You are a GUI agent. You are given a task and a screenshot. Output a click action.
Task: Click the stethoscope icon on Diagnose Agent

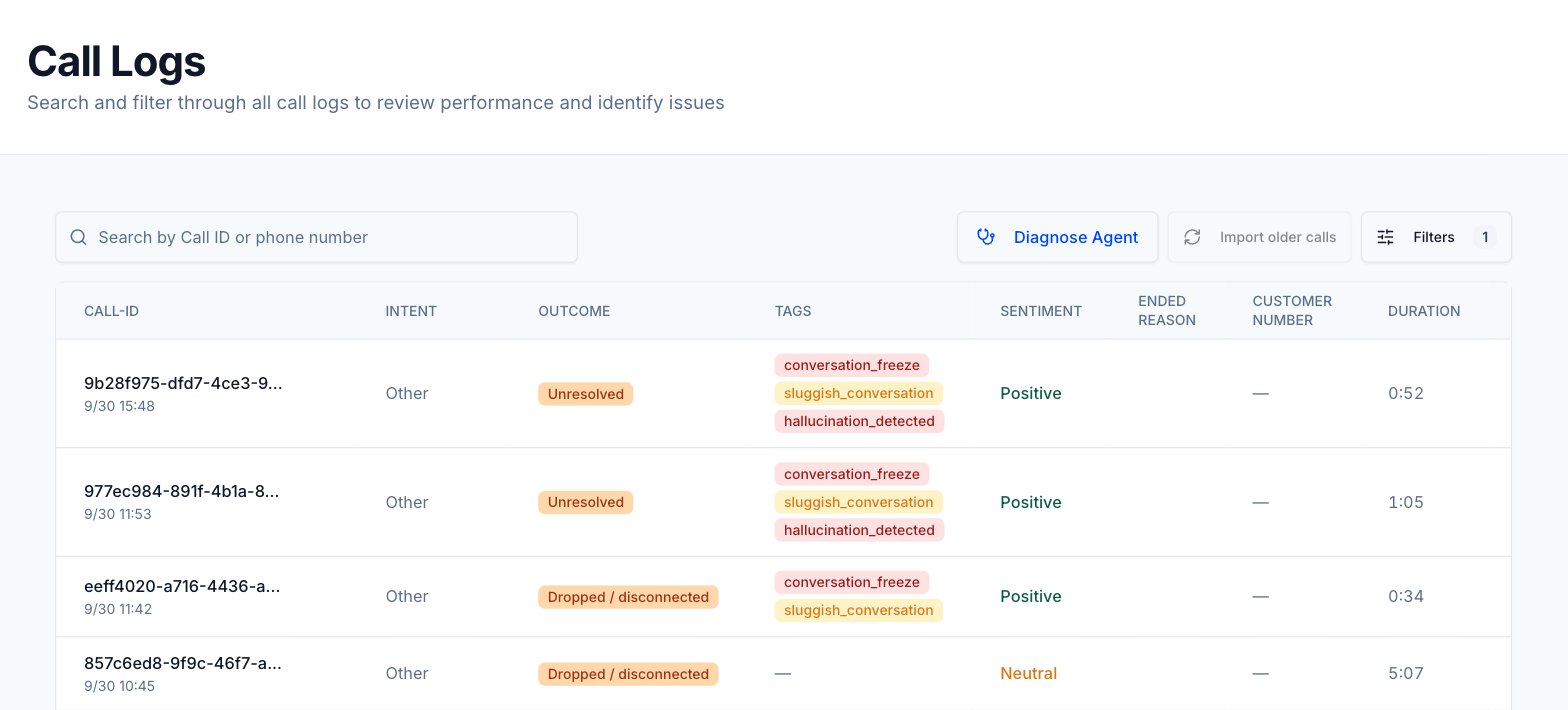(986, 237)
